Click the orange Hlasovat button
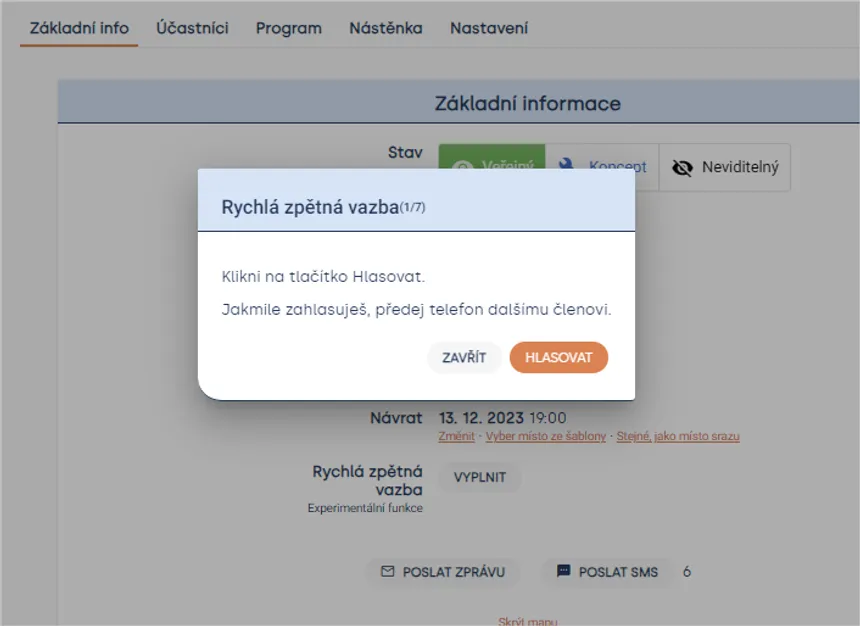 point(558,358)
